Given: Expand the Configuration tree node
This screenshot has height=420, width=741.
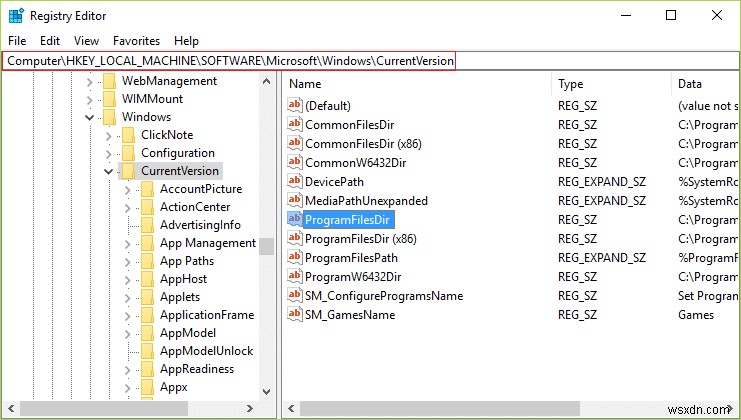Looking at the screenshot, I should click(x=108, y=154).
